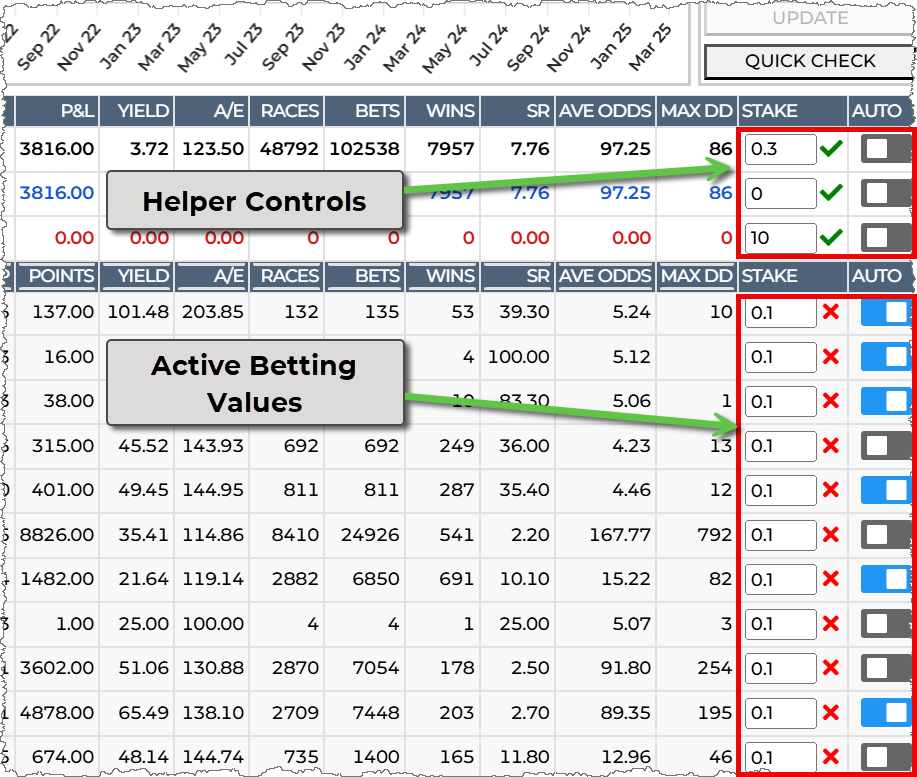Image resolution: width=917 pixels, height=777 pixels.
Task: Click upper table YIELD column header
Action: (137, 111)
